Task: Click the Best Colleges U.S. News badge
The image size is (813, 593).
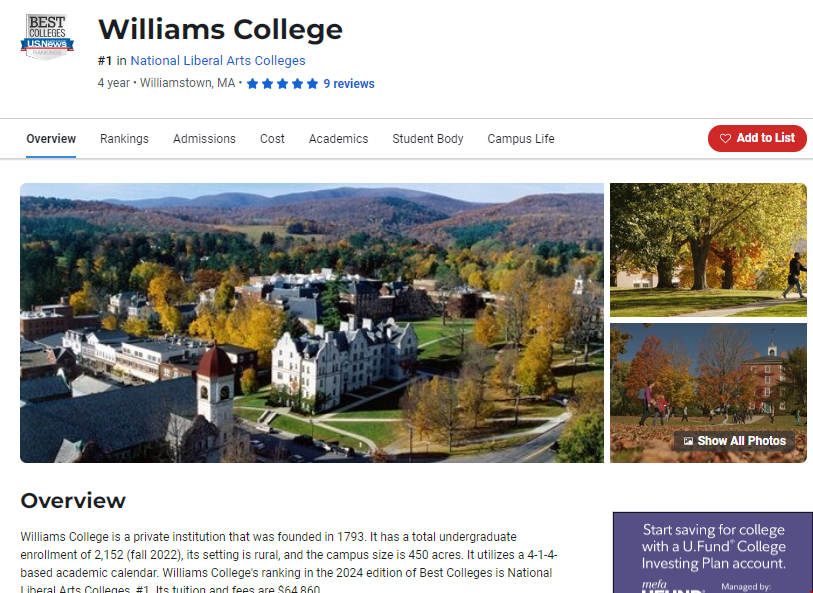Action: (47, 35)
